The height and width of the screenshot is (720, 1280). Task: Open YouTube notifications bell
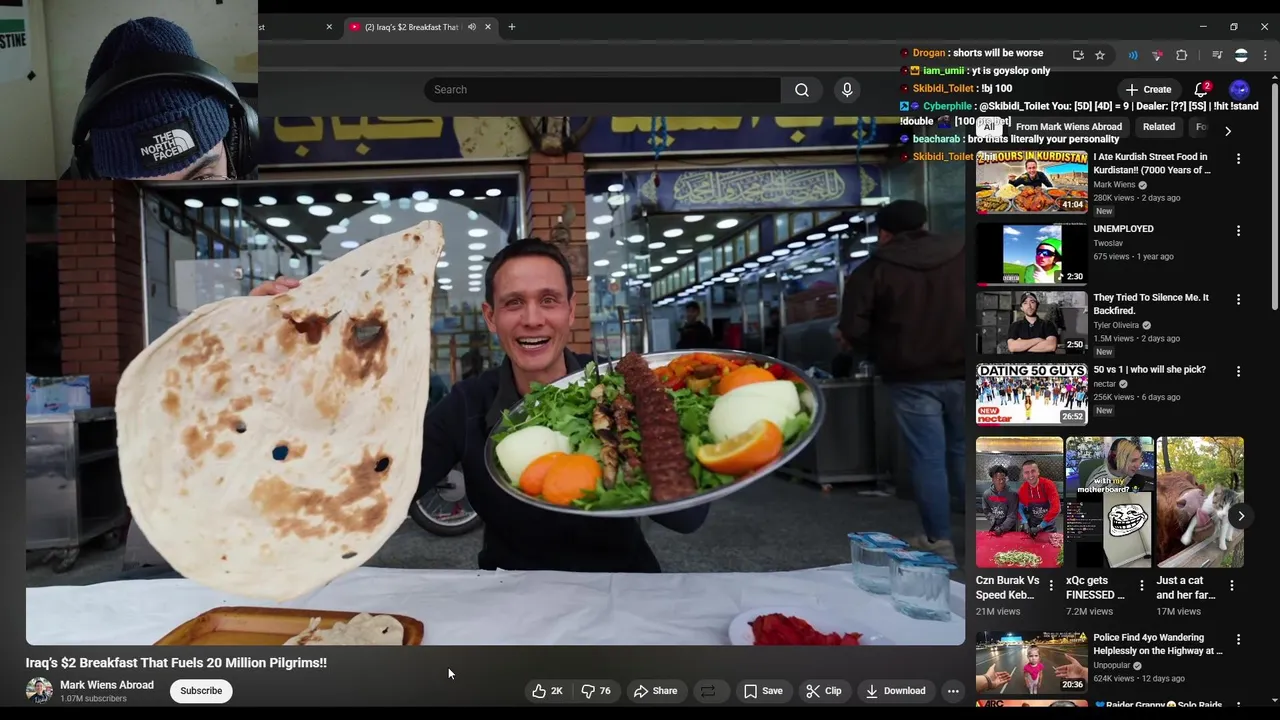pos(1201,90)
